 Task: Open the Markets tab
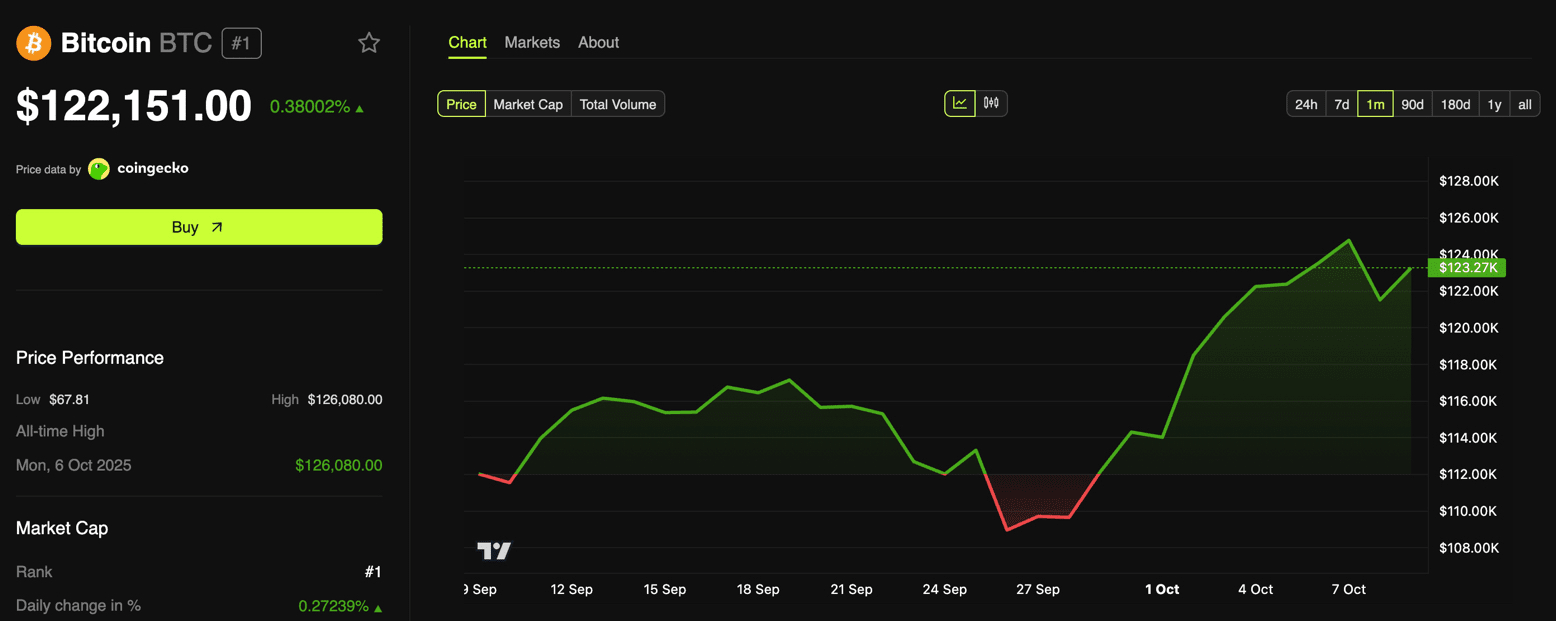click(x=532, y=42)
